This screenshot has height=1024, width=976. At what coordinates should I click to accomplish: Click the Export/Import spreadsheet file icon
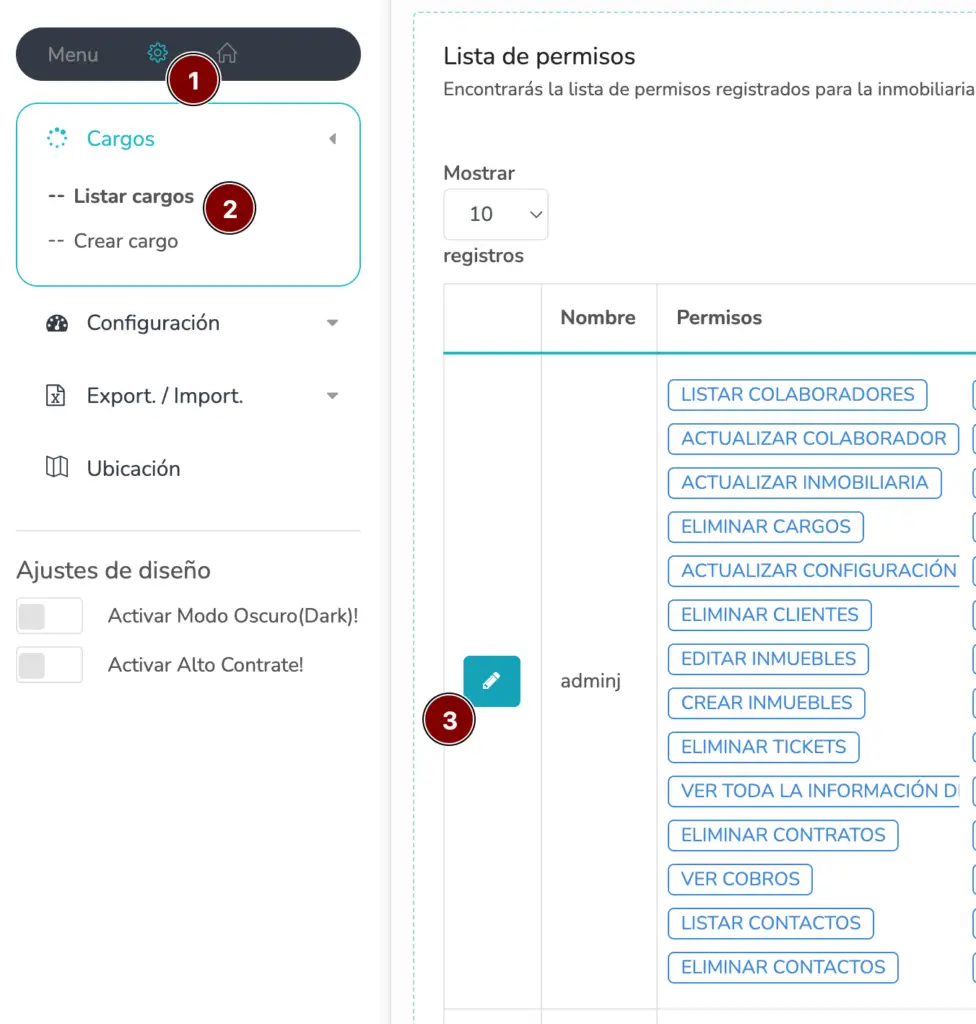point(56,396)
